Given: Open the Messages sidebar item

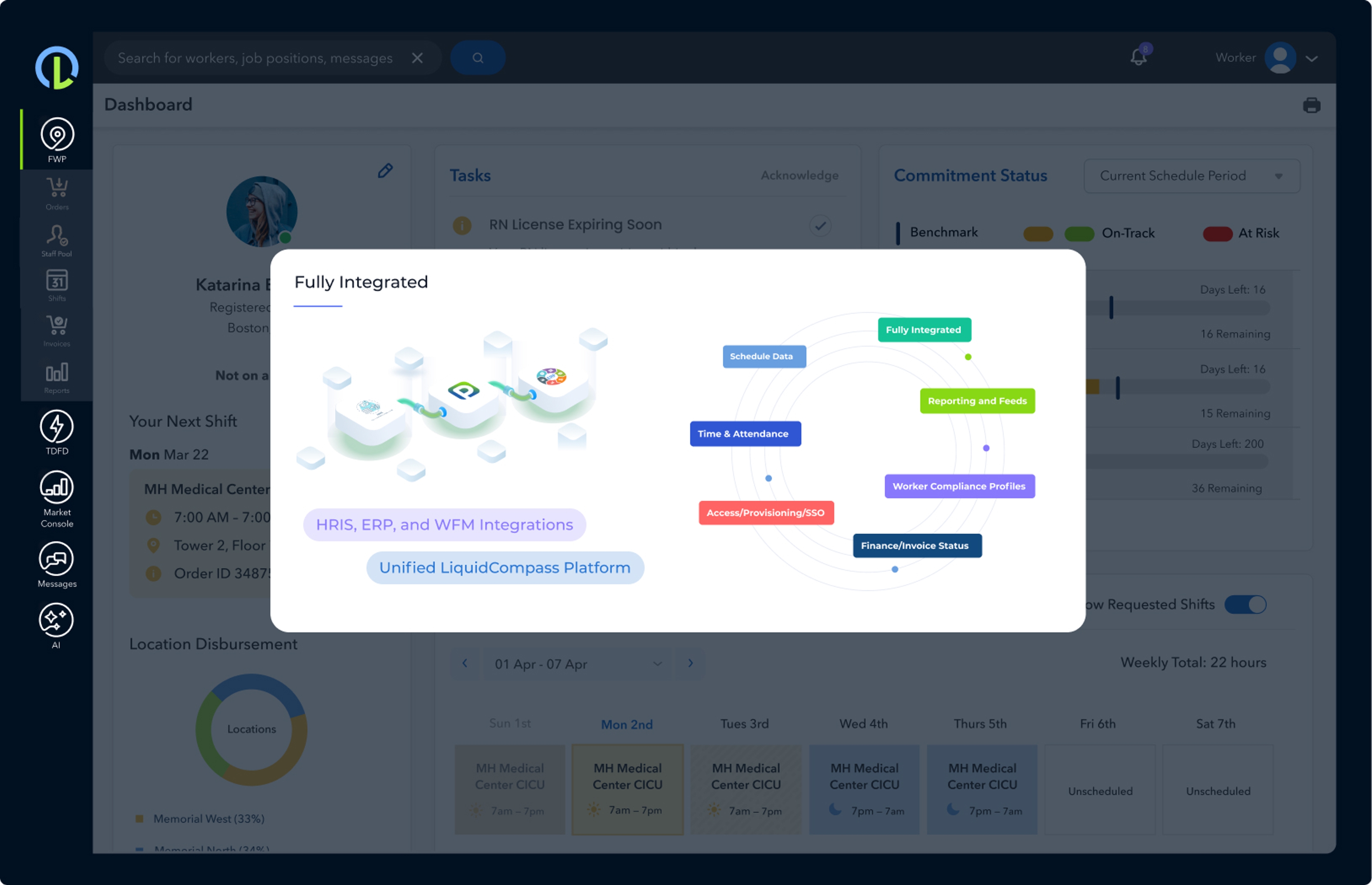Looking at the screenshot, I should 57,564.
